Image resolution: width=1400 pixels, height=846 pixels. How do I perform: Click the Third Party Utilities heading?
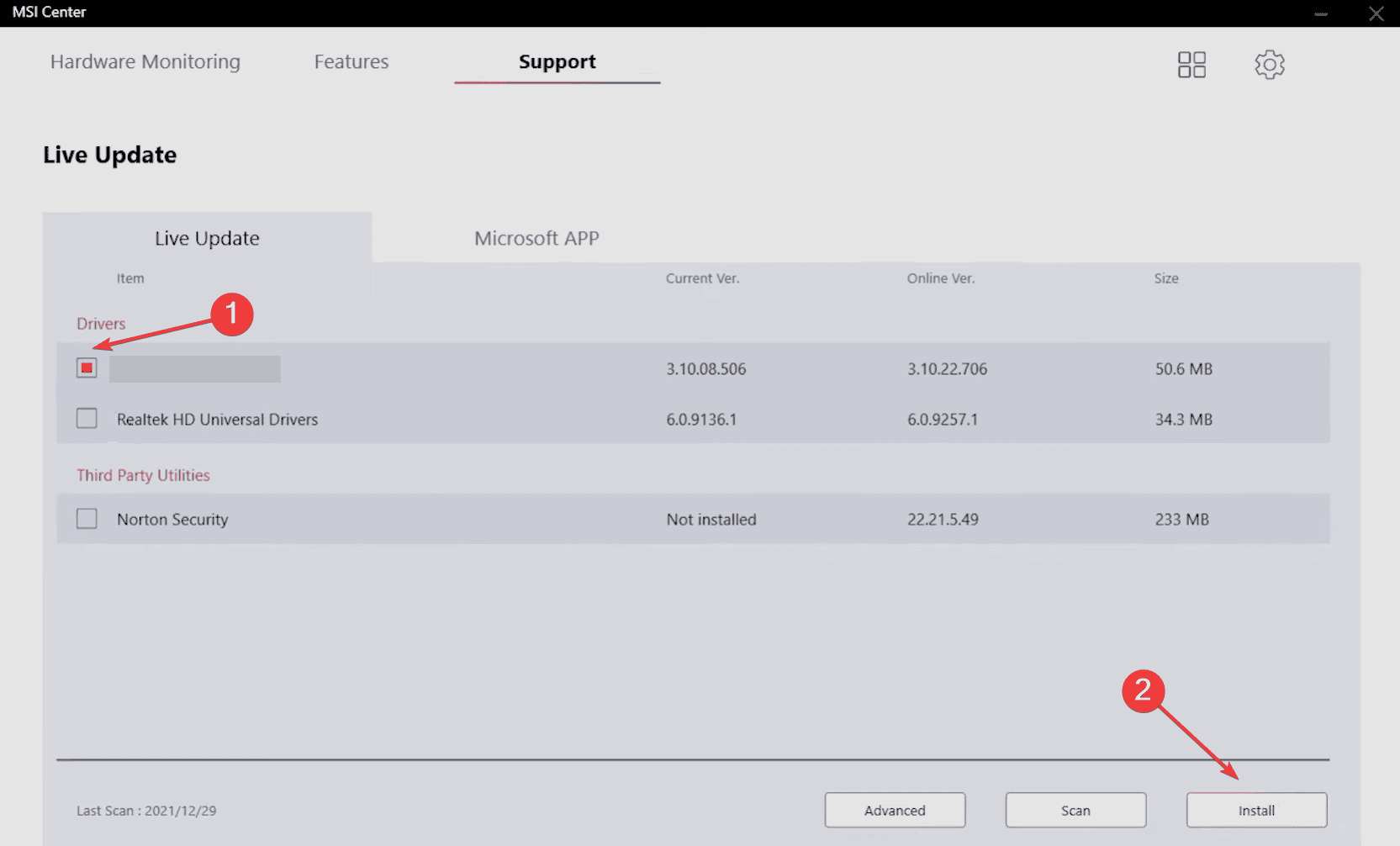[143, 475]
